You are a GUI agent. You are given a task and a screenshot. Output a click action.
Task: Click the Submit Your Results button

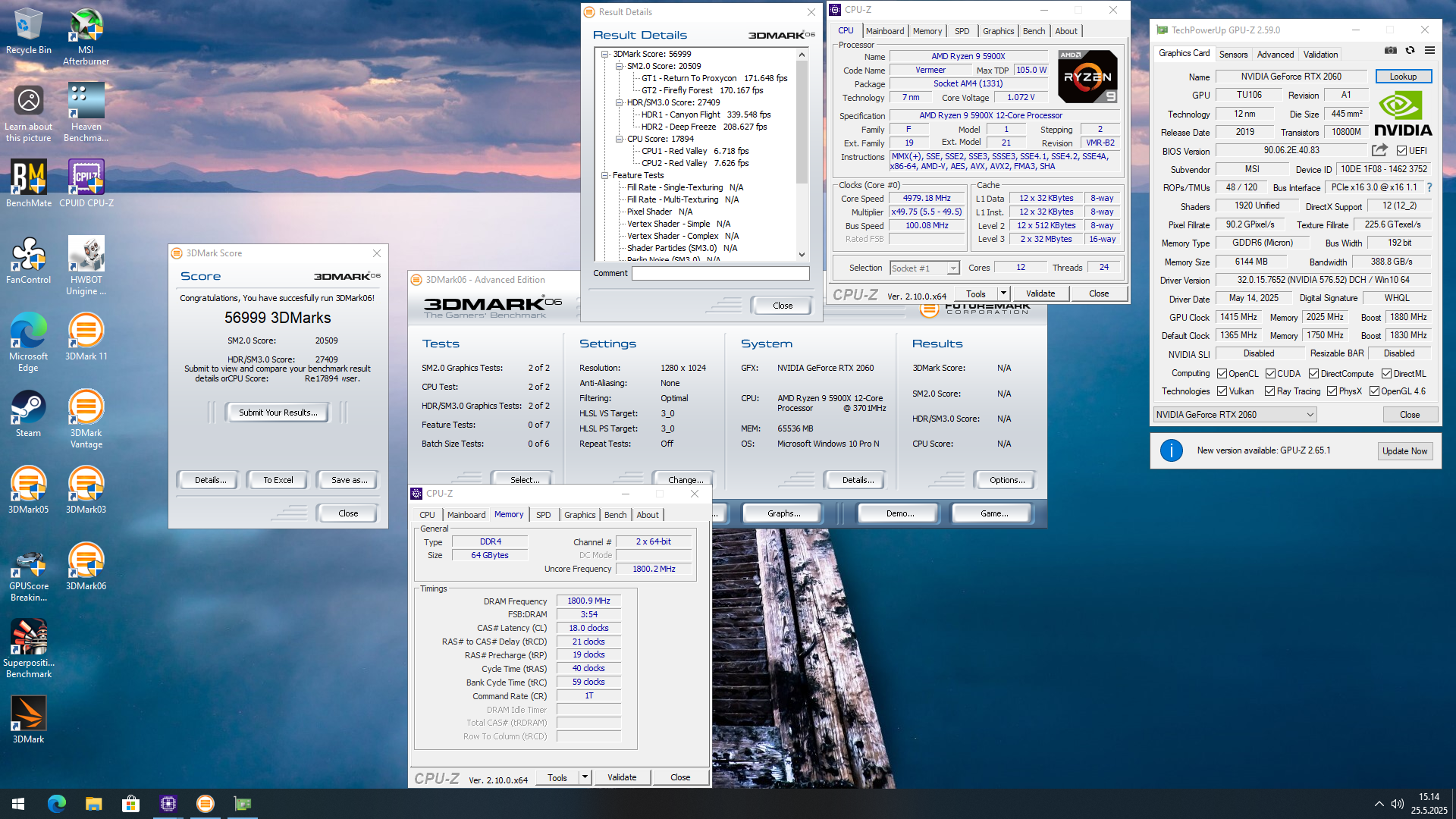pos(278,413)
